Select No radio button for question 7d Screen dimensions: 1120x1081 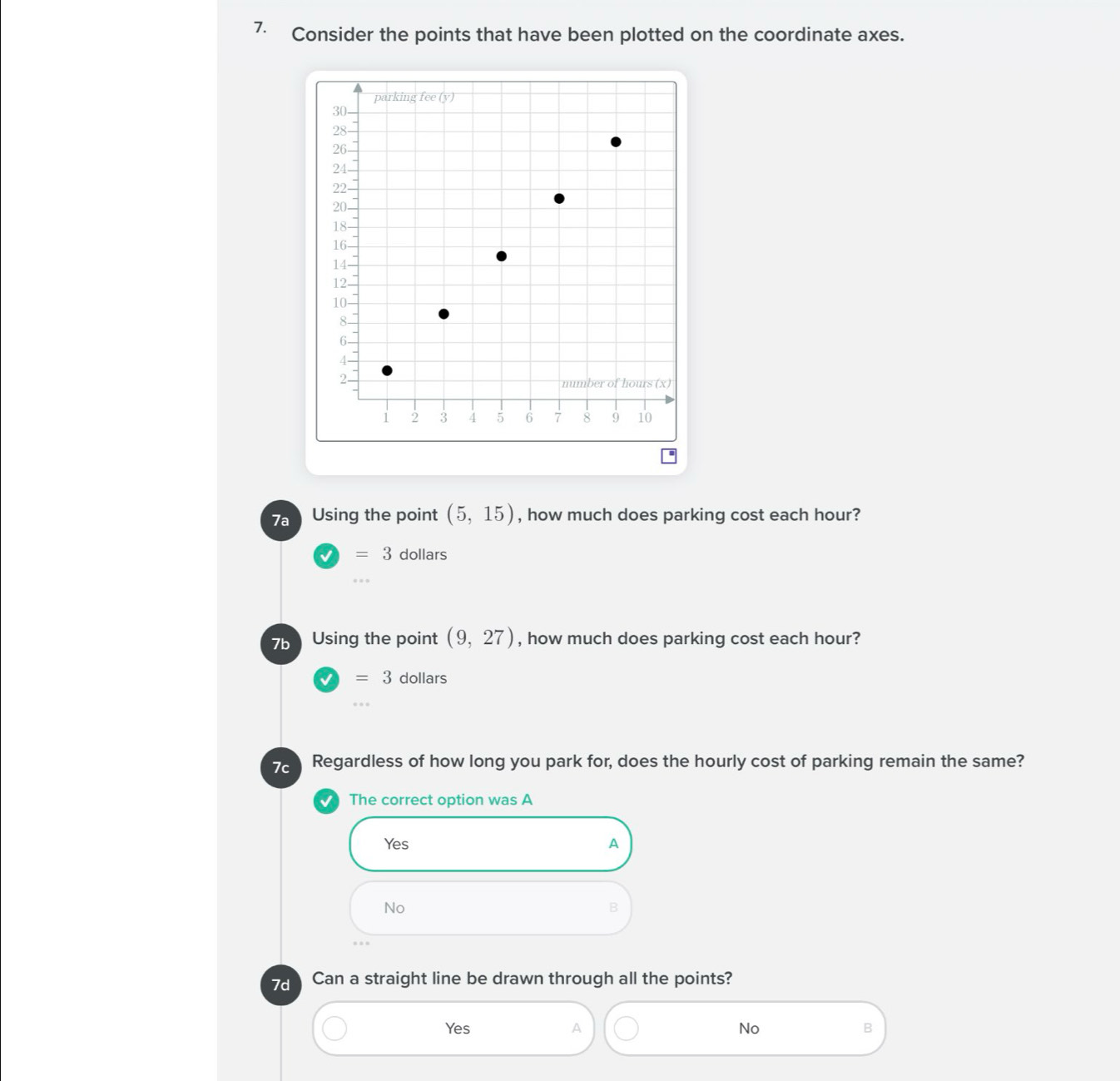627,1029
